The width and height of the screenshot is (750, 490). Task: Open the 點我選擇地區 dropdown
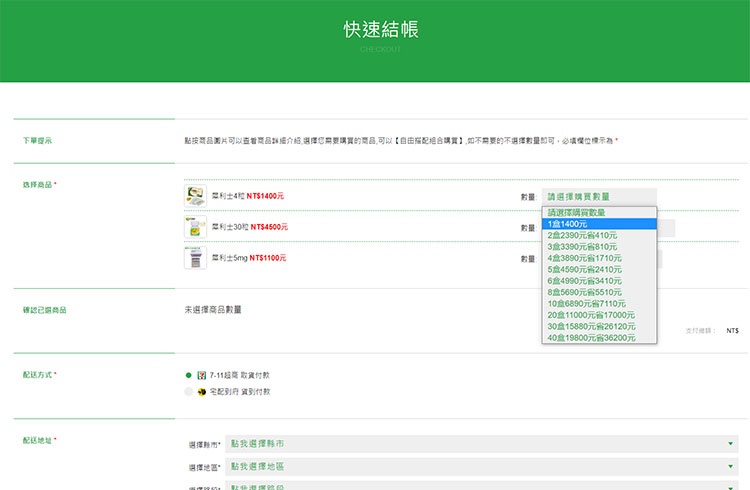(482, 467)
